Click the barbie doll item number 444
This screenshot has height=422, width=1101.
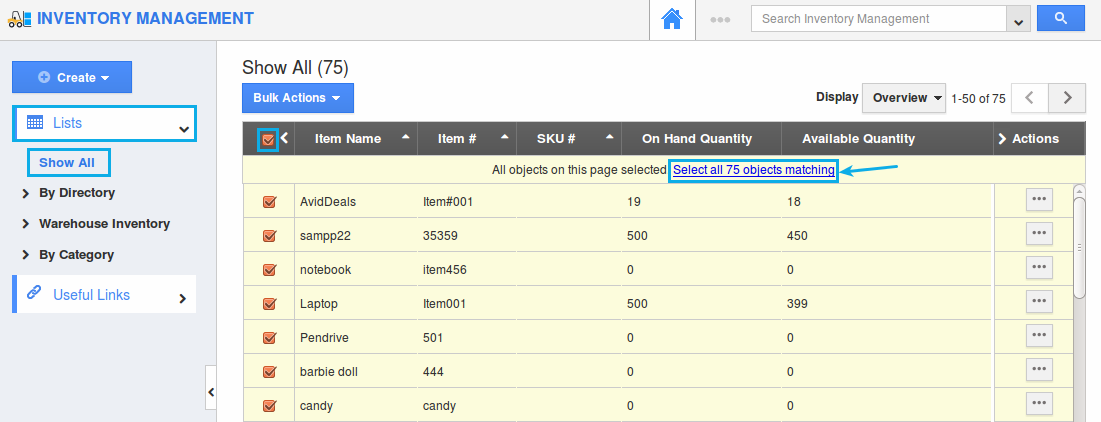433,371
